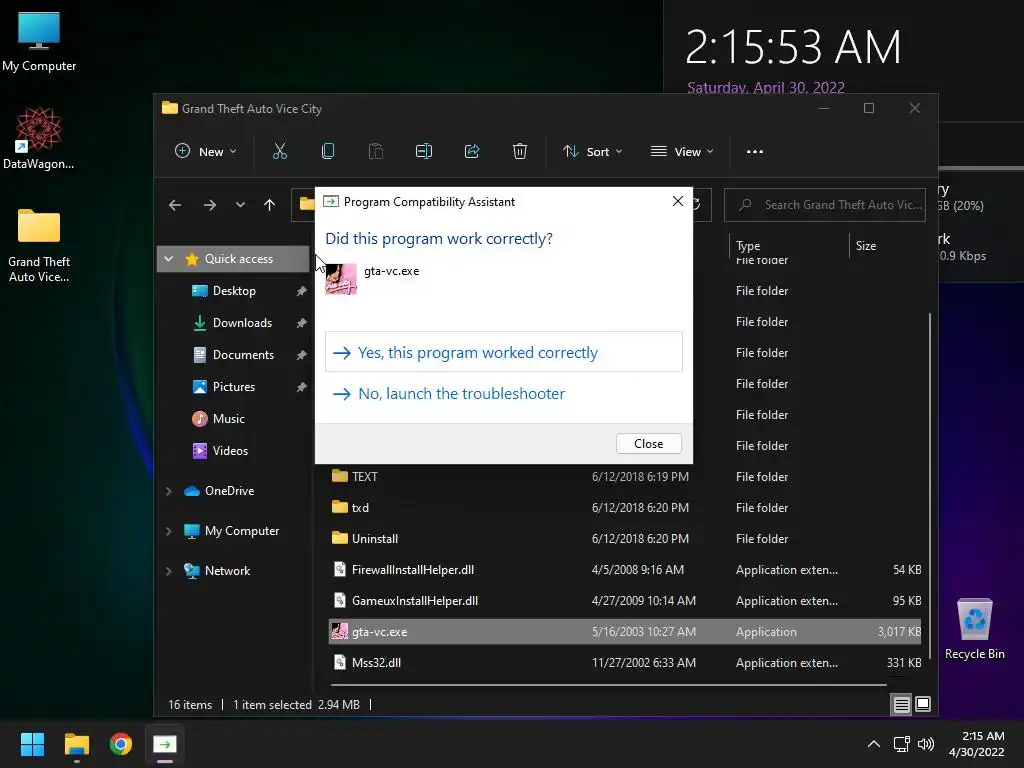This screenshot has height=768, width=1024.
Task: Open the See more ellipsis menu
Action: coord(755,152)
